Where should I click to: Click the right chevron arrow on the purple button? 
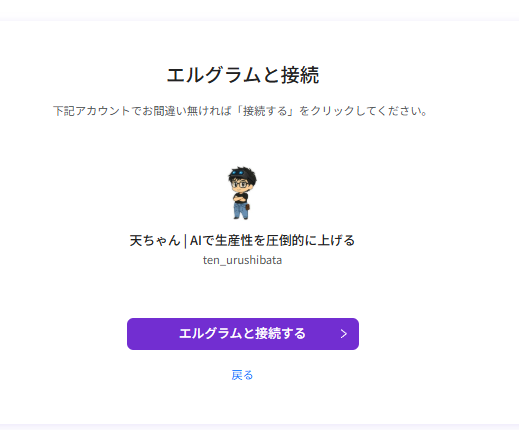coord(344,334)
